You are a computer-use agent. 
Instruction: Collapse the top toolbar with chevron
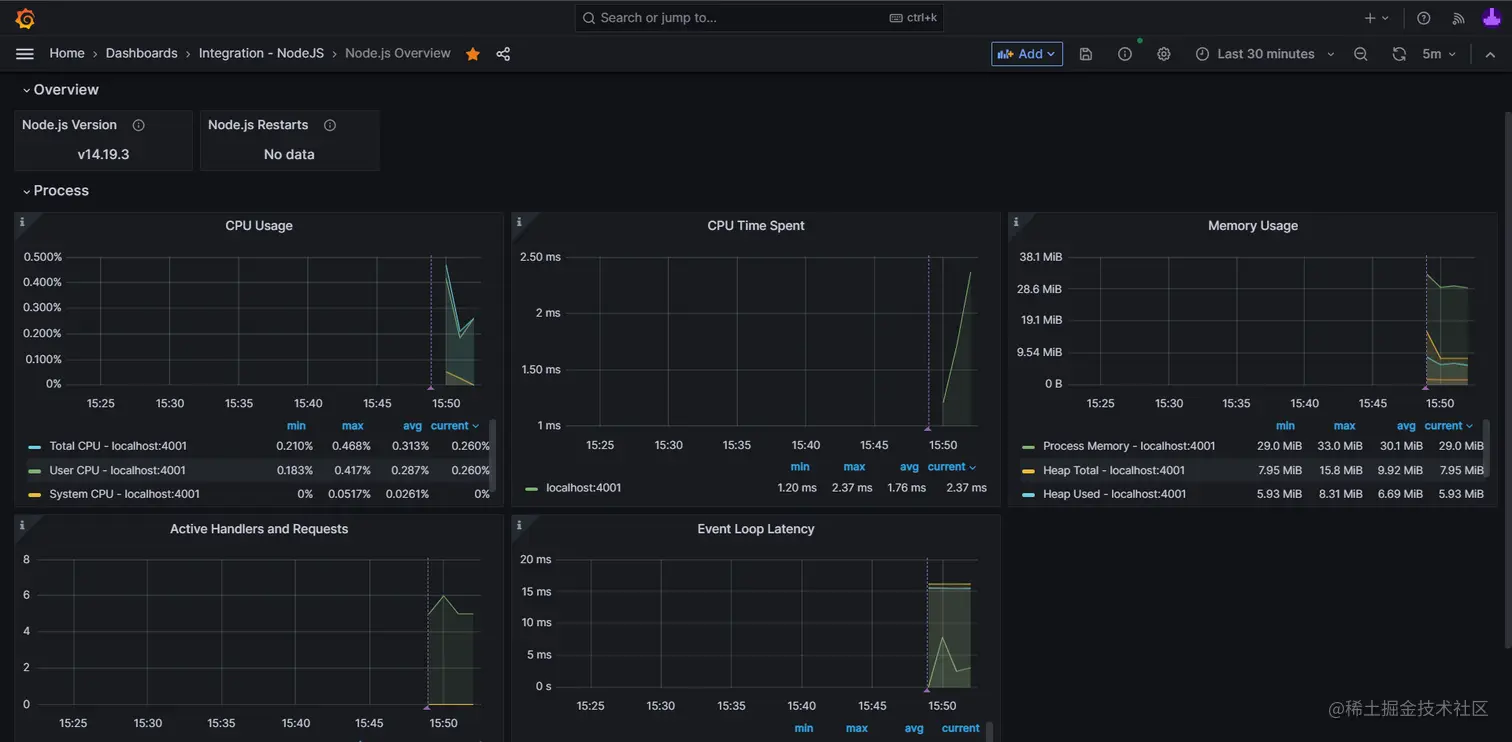click(1490, 54)
